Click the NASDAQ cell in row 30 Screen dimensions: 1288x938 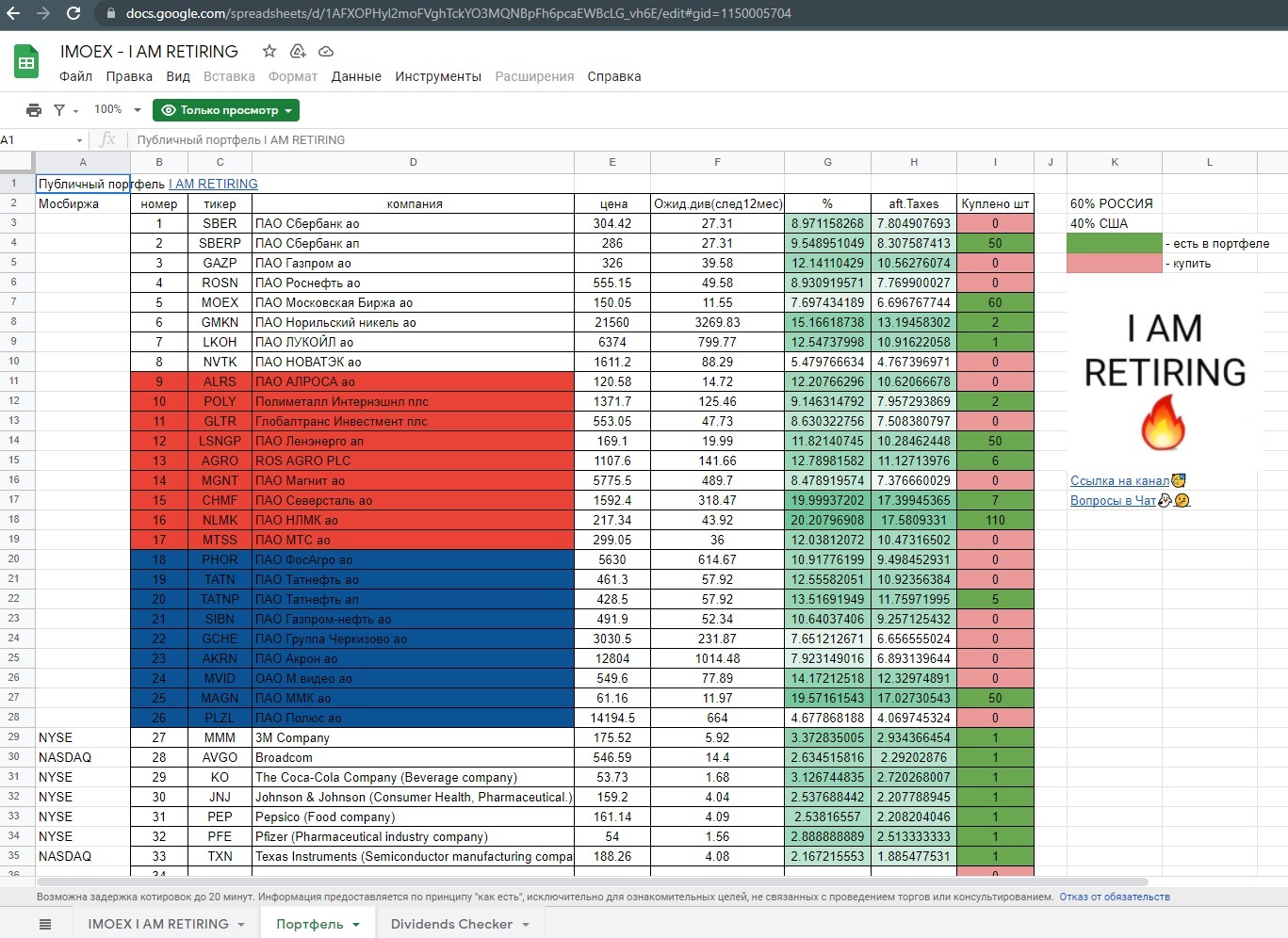point(83,757)
